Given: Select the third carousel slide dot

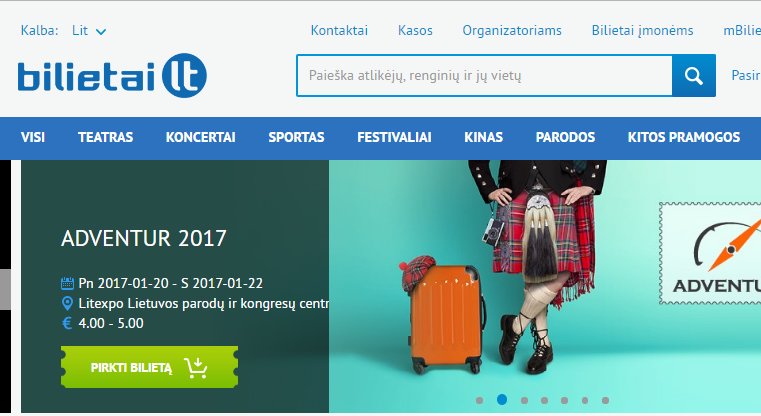Looking at the screenshot, I should point(524,400).
